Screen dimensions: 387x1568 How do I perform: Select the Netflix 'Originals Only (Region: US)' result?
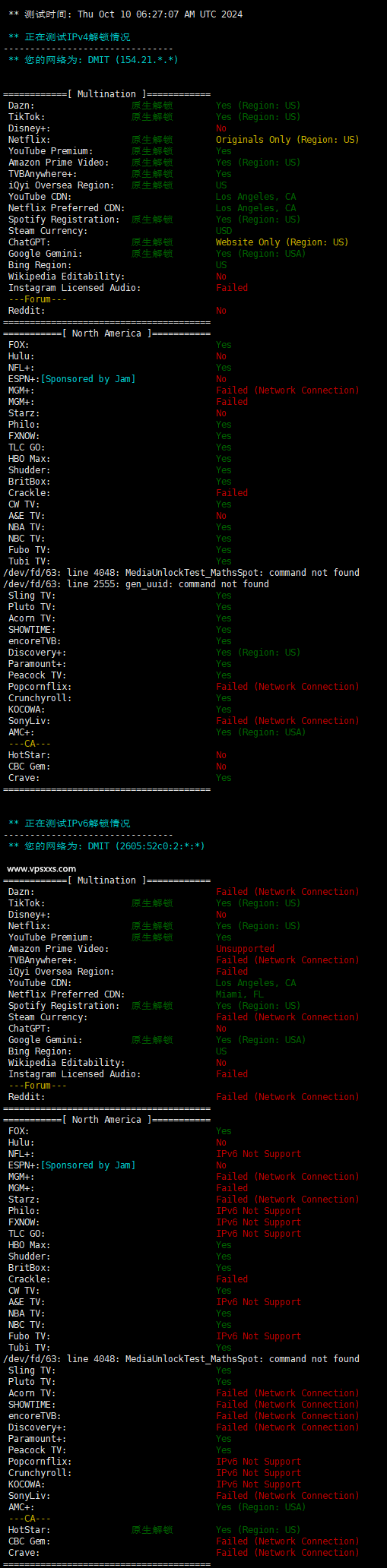pyautogui.click(x=287, y=140)
